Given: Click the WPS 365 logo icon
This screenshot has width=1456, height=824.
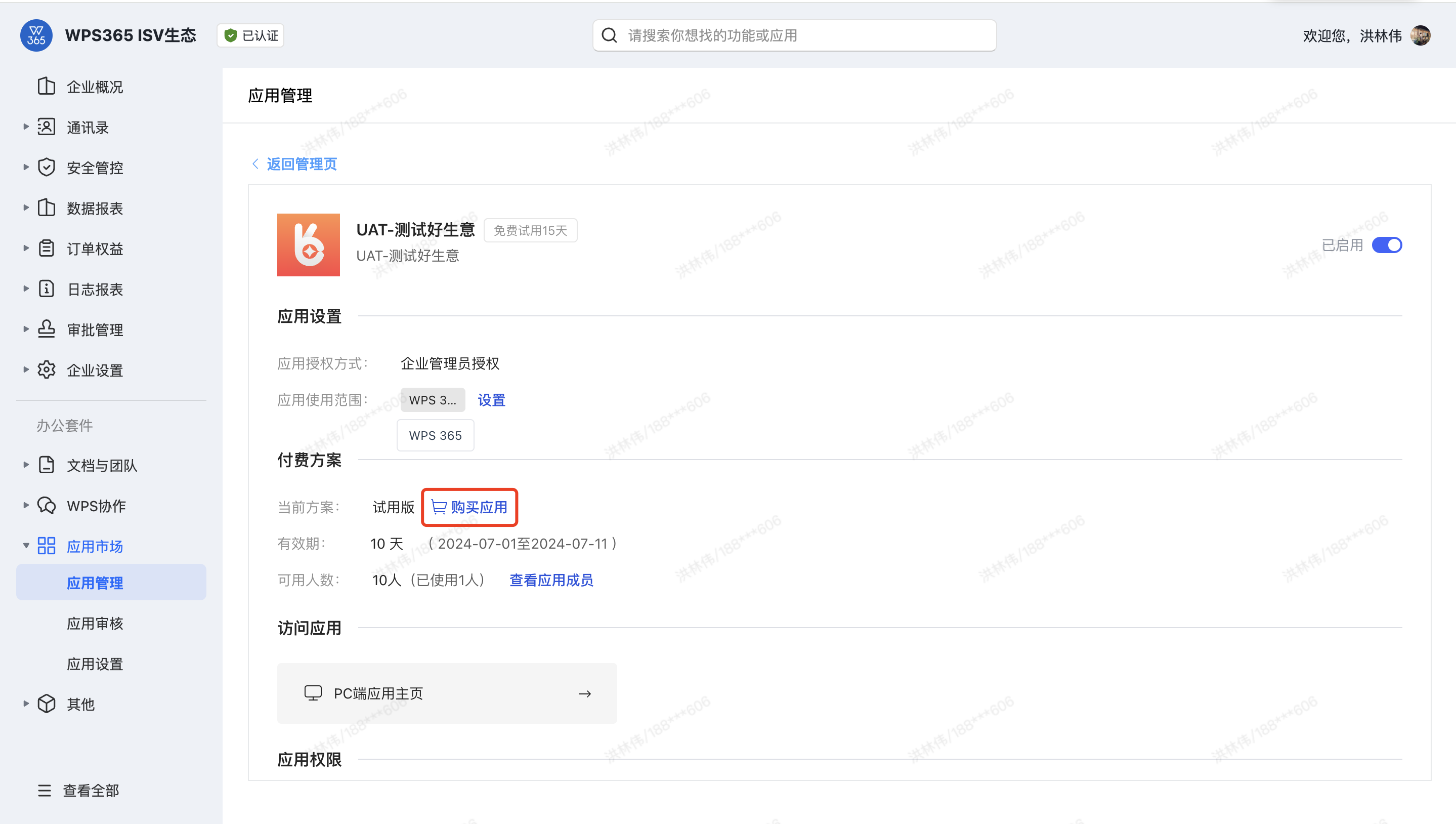Looking at the screenshot, I should 36,35.
